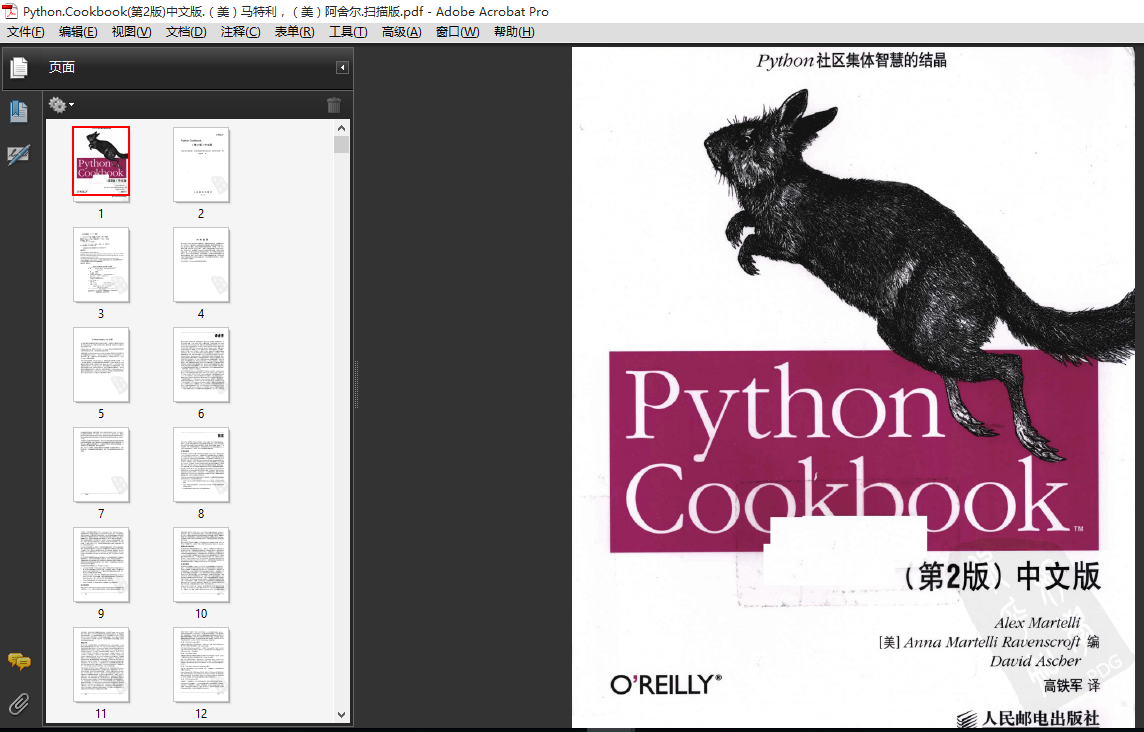
Task: Open the Bookmarks panel icon
Action: pos(19,112)
